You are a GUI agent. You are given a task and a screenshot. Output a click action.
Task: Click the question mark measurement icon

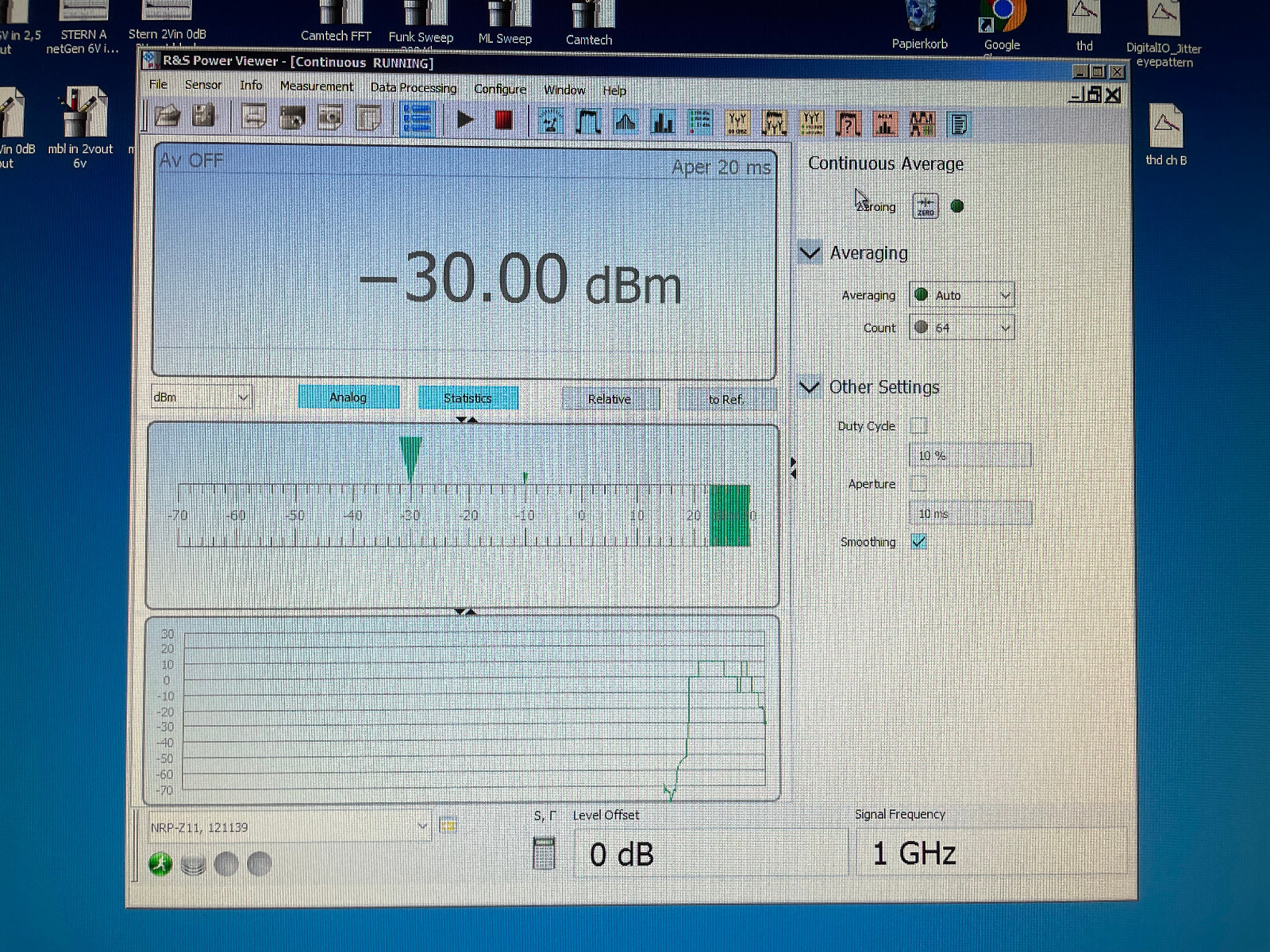coord(849,125)
